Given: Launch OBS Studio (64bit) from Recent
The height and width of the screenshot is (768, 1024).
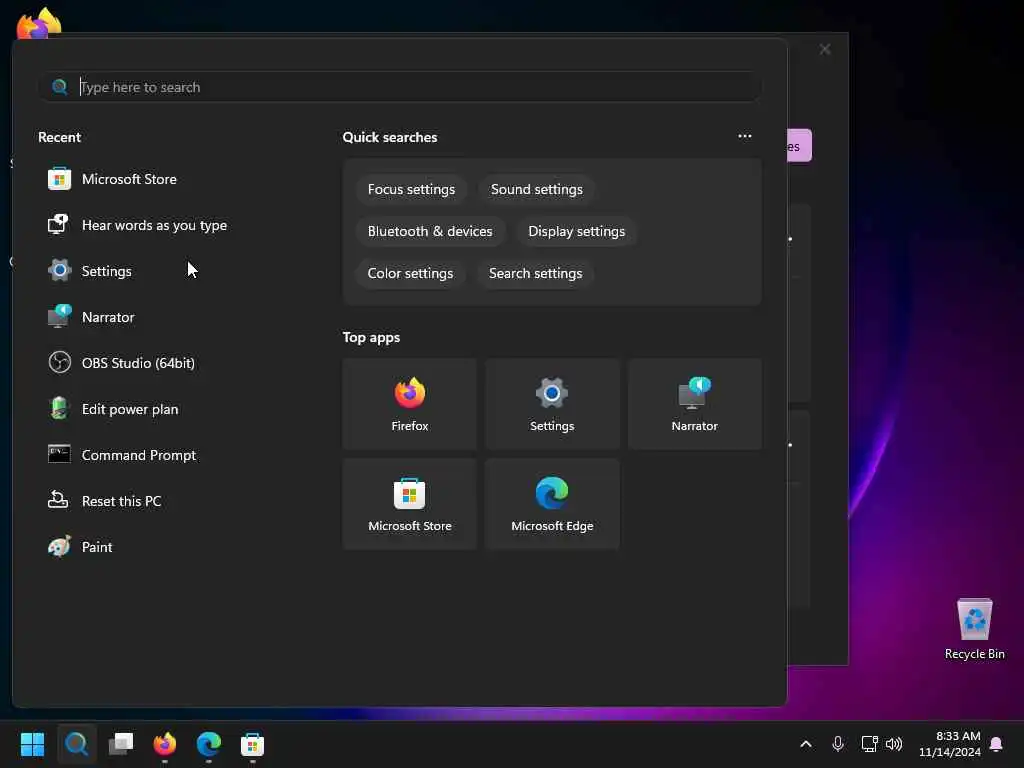Looking at the screenshot, I should click(x=121, y=363).
